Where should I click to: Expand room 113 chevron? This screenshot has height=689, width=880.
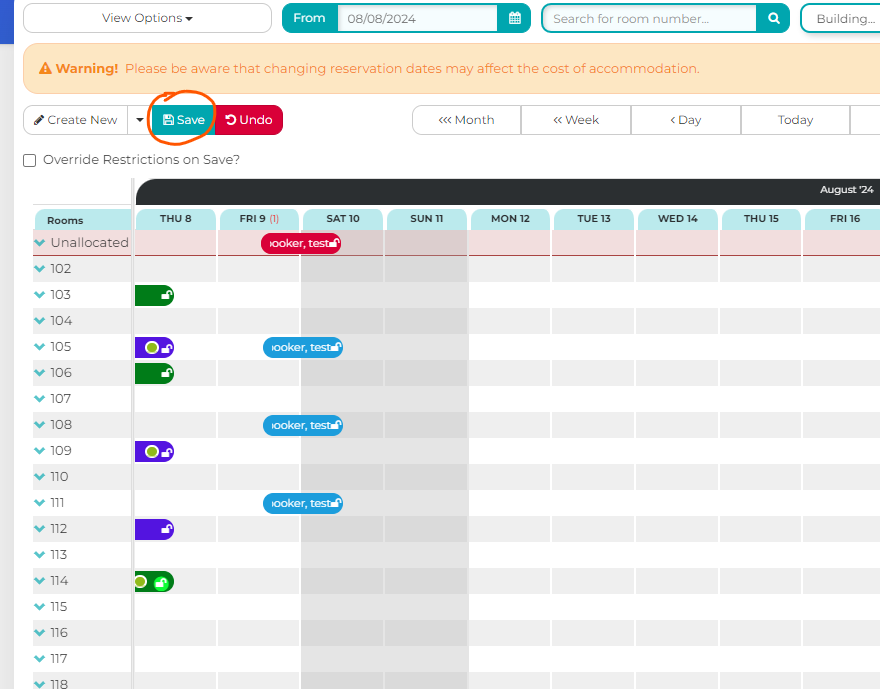pyautogui.click(x=39, y=554)
